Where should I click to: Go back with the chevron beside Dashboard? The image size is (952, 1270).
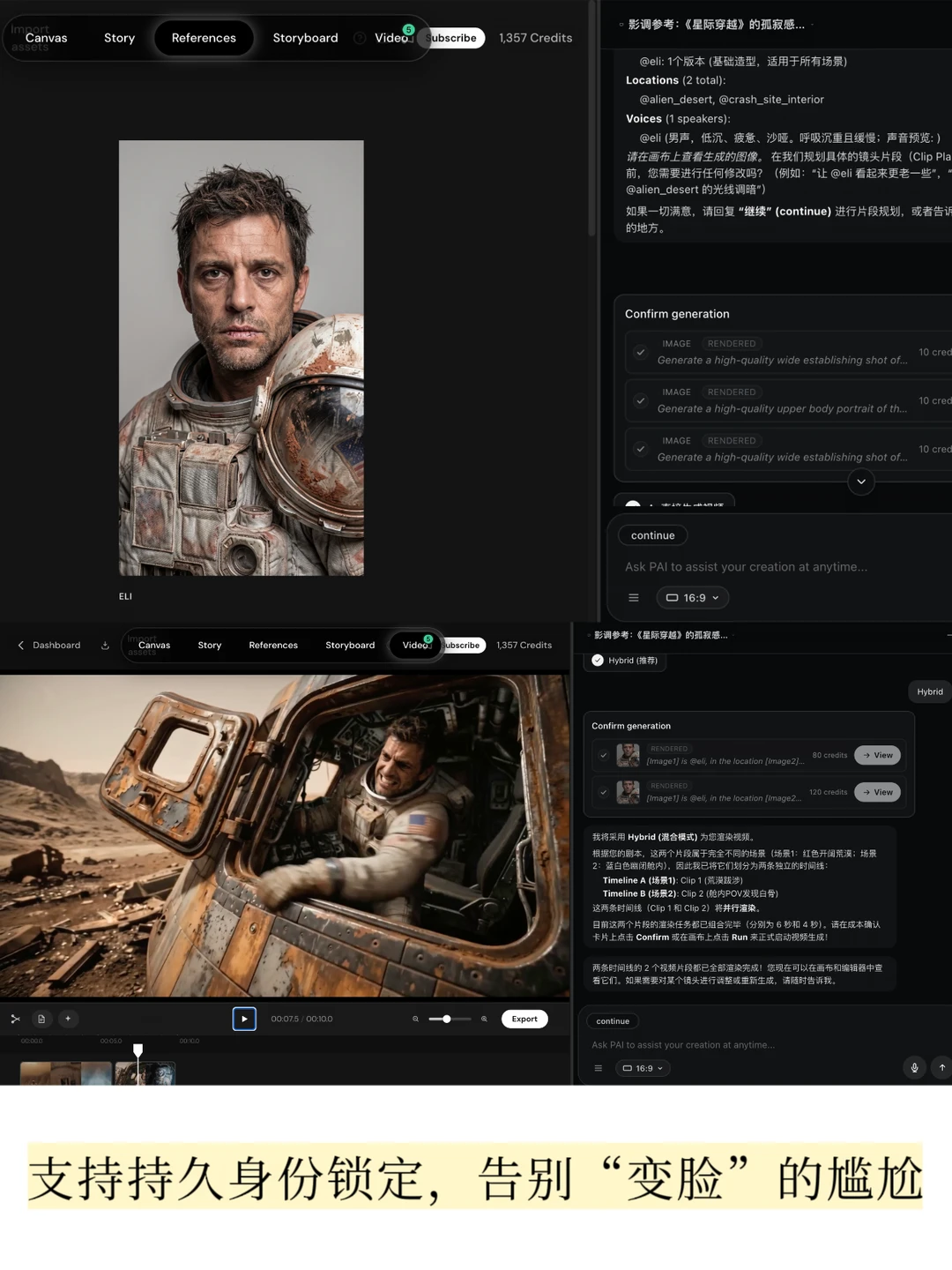(x=21, y=646)
